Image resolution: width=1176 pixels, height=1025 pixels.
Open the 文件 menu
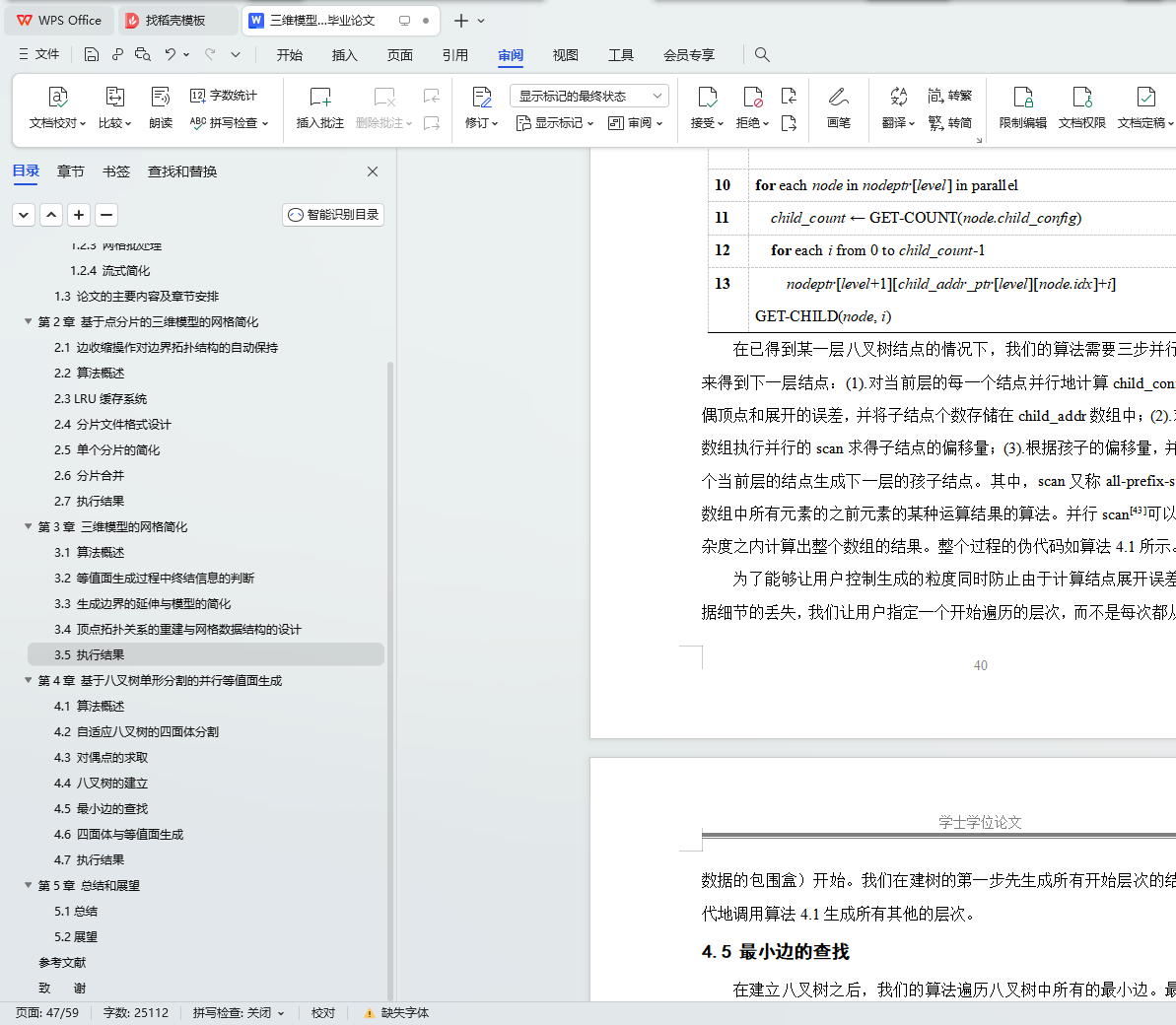[39, 55]
